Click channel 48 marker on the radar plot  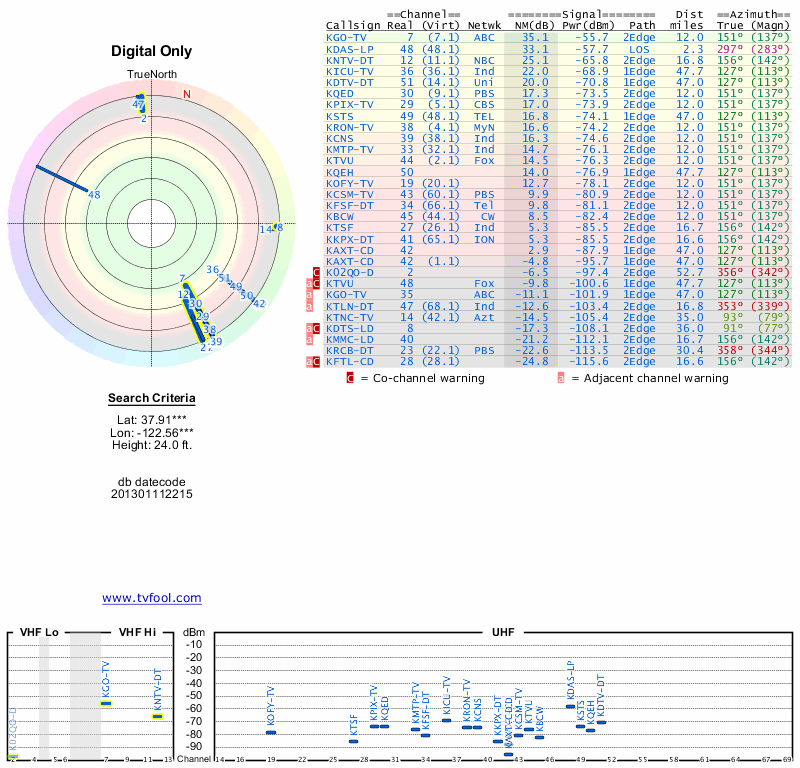click(x=94, y=194)
